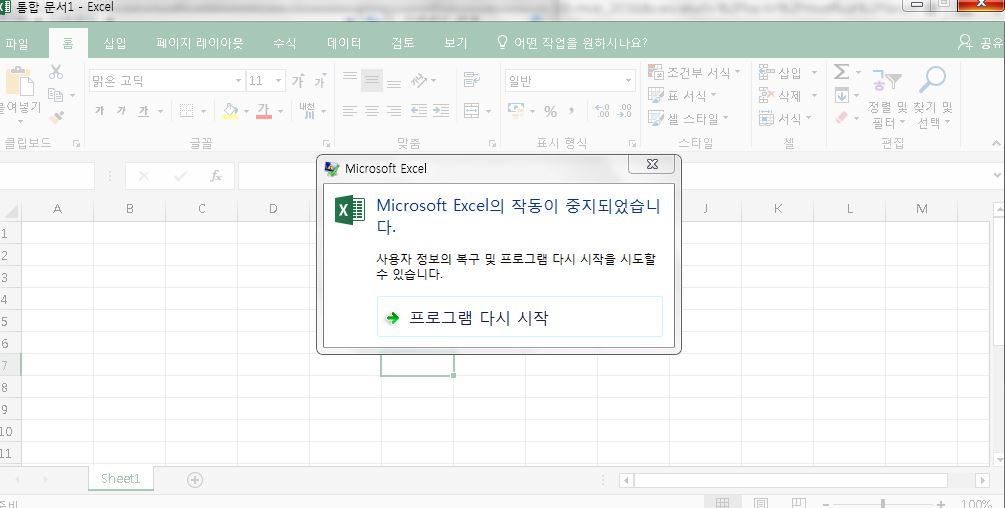Click the Find and Select magnifier icon
This screenshot has height=508, width=1005.
[x=933, y=80]
